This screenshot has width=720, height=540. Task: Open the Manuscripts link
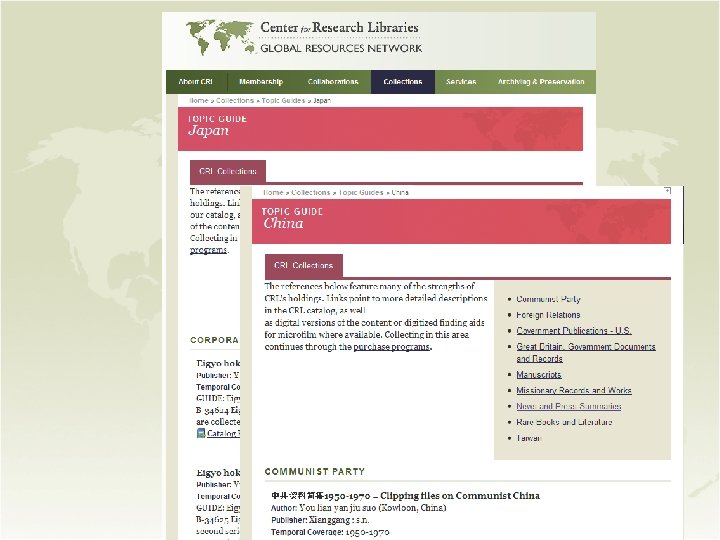539,375
